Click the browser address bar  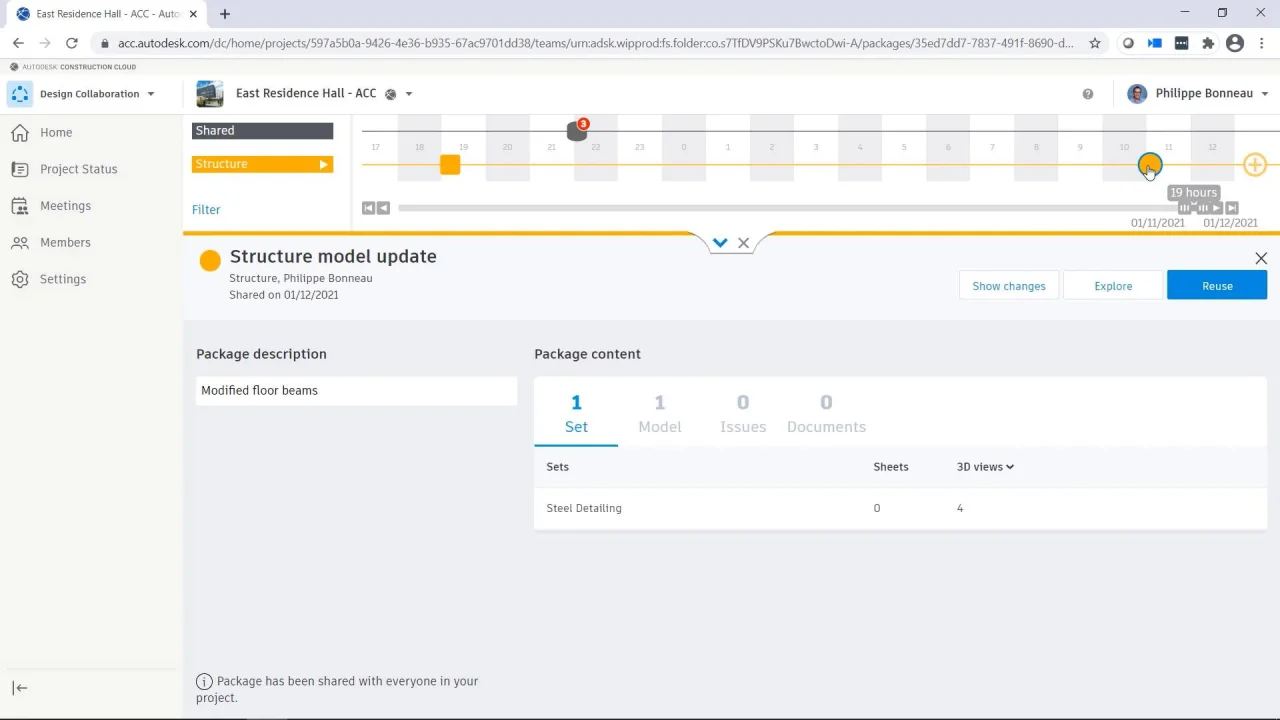594,43
